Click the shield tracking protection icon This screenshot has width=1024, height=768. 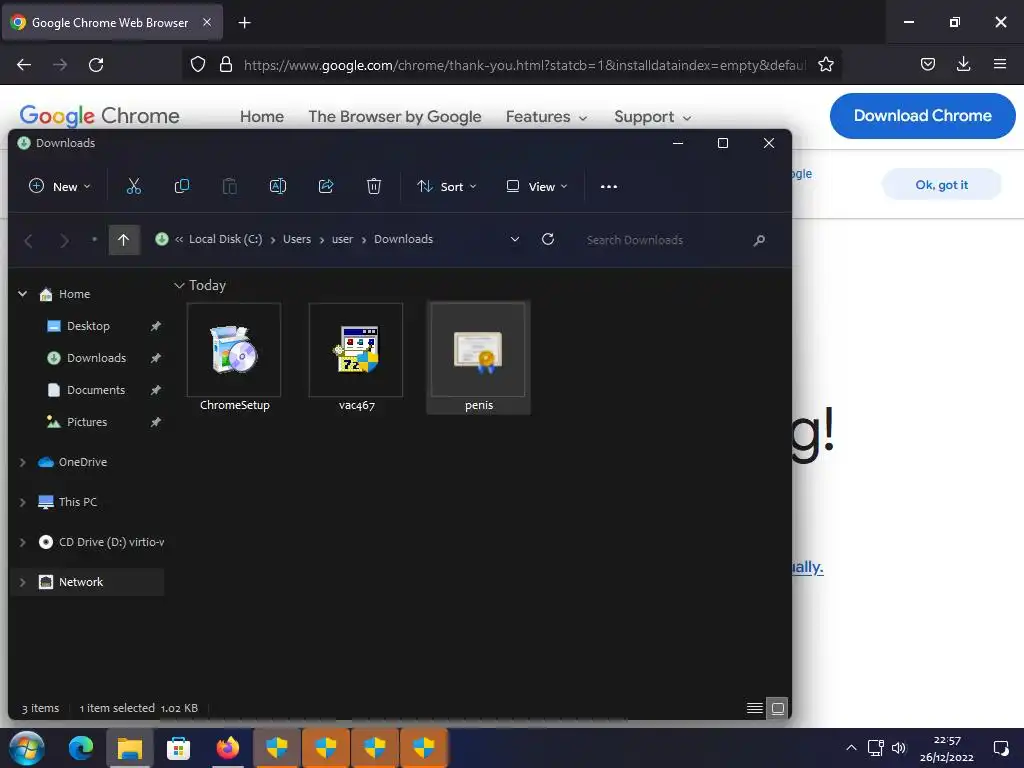coord(198,65)
